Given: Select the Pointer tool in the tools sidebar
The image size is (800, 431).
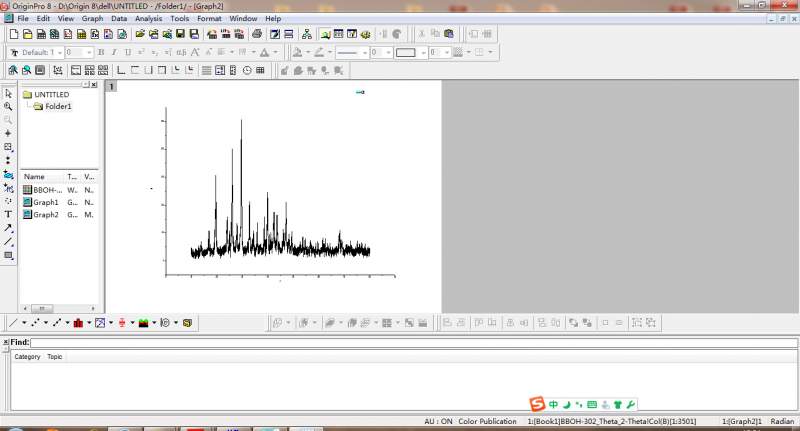Looking at the screenshot, I should click(x=8, y=93).
